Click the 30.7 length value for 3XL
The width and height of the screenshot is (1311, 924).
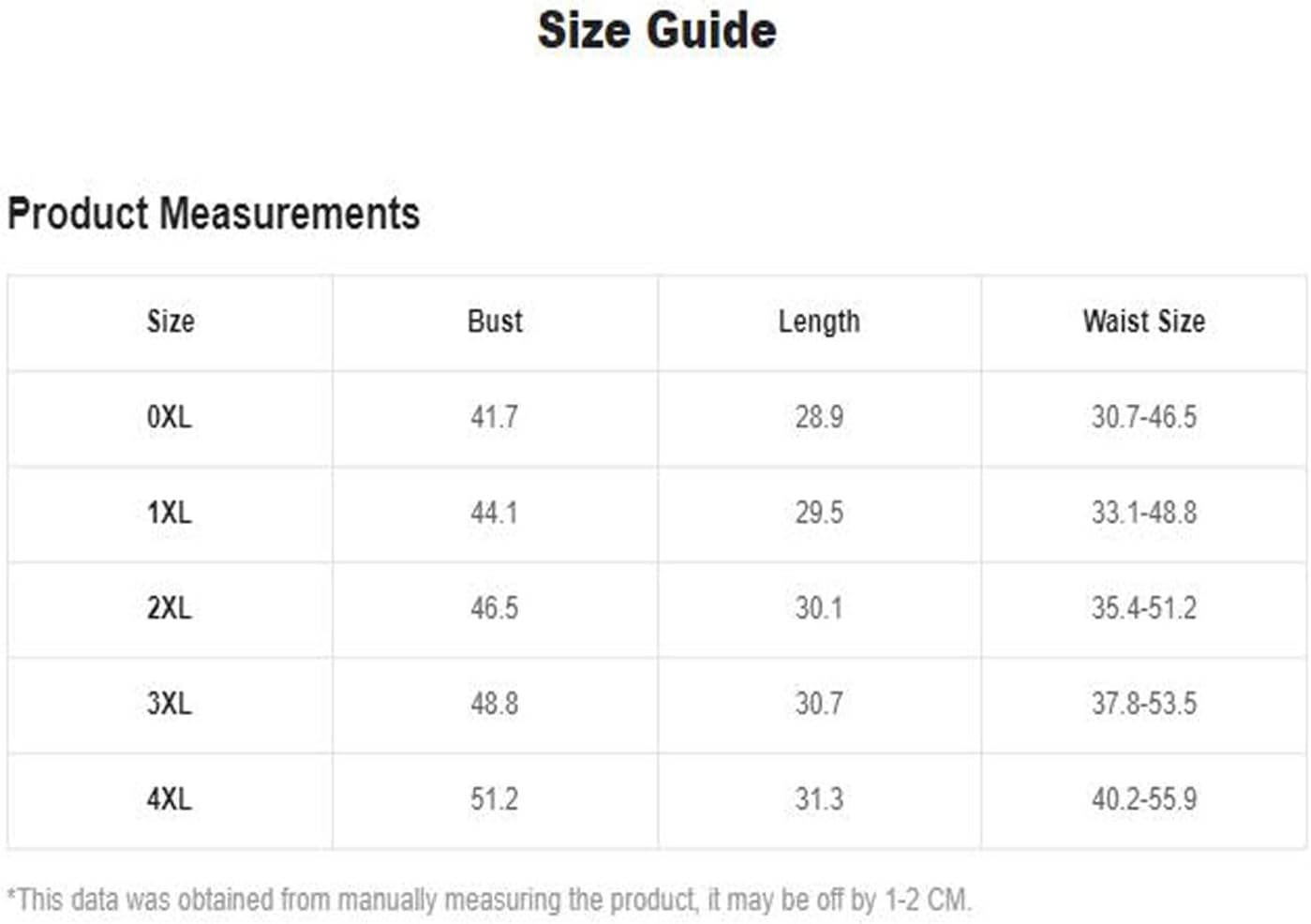pos(819,704)
